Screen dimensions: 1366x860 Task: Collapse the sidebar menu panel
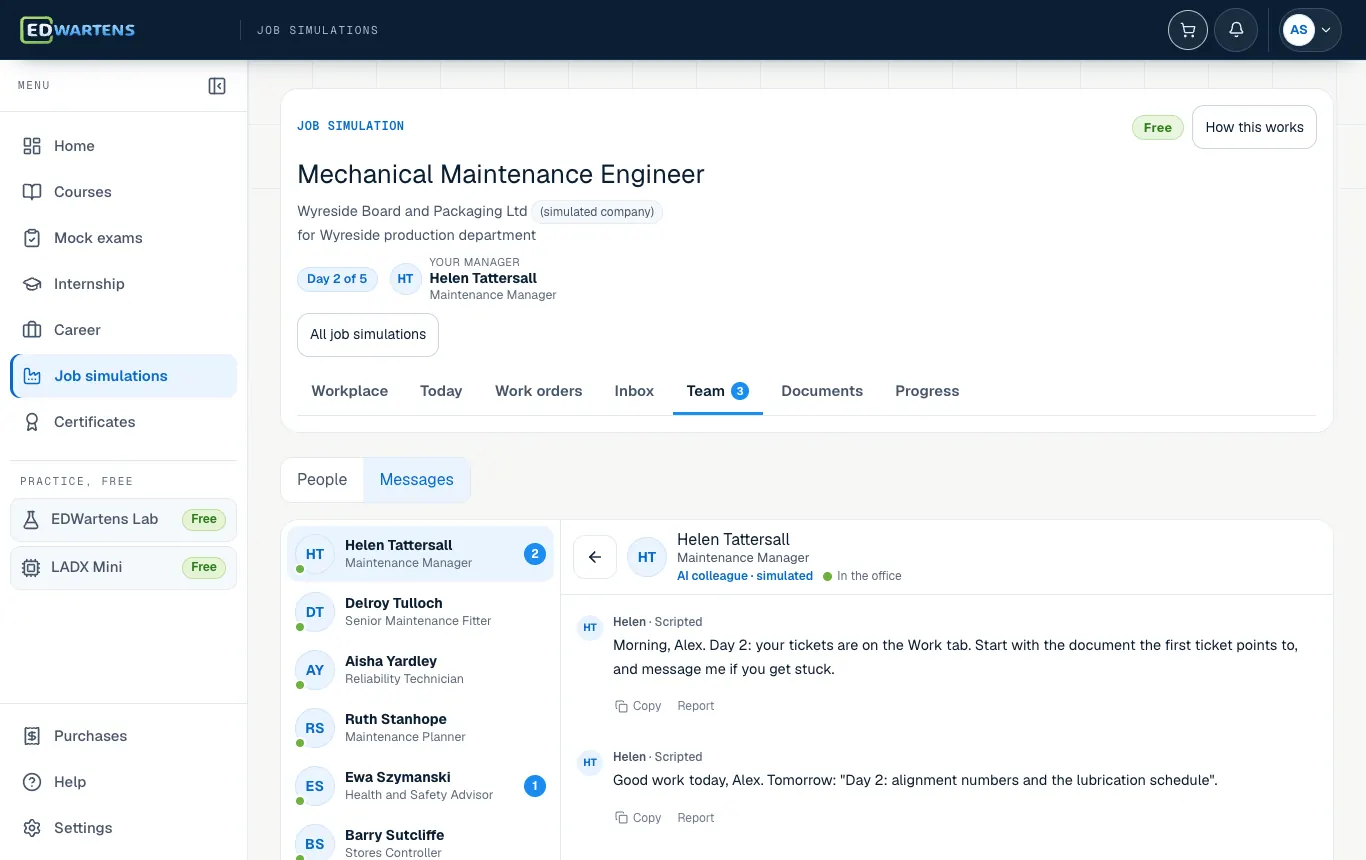pyautogui.click(x=217, y=86)
